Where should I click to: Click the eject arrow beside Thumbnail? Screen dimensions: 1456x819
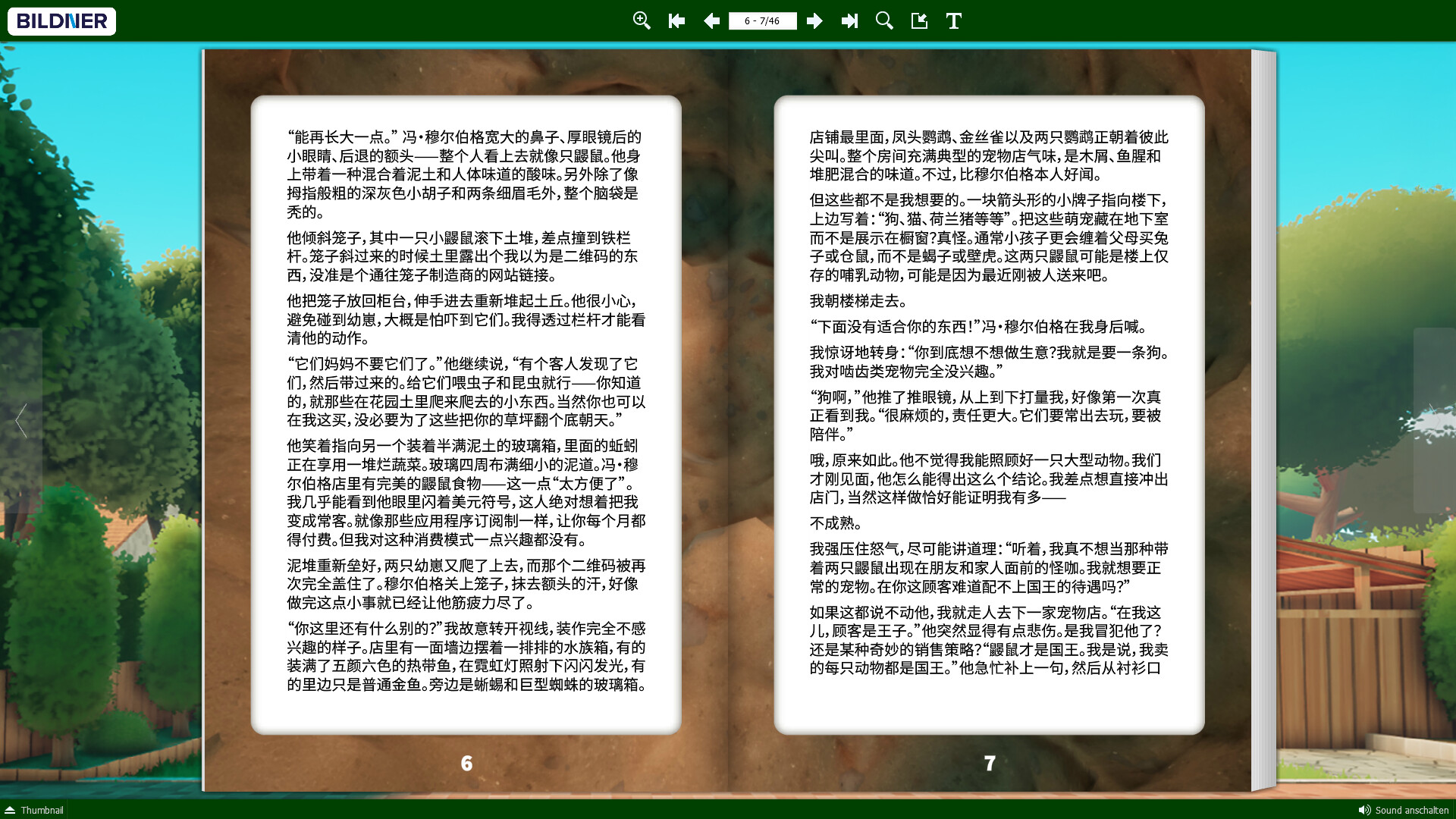(x=10, y=810)
